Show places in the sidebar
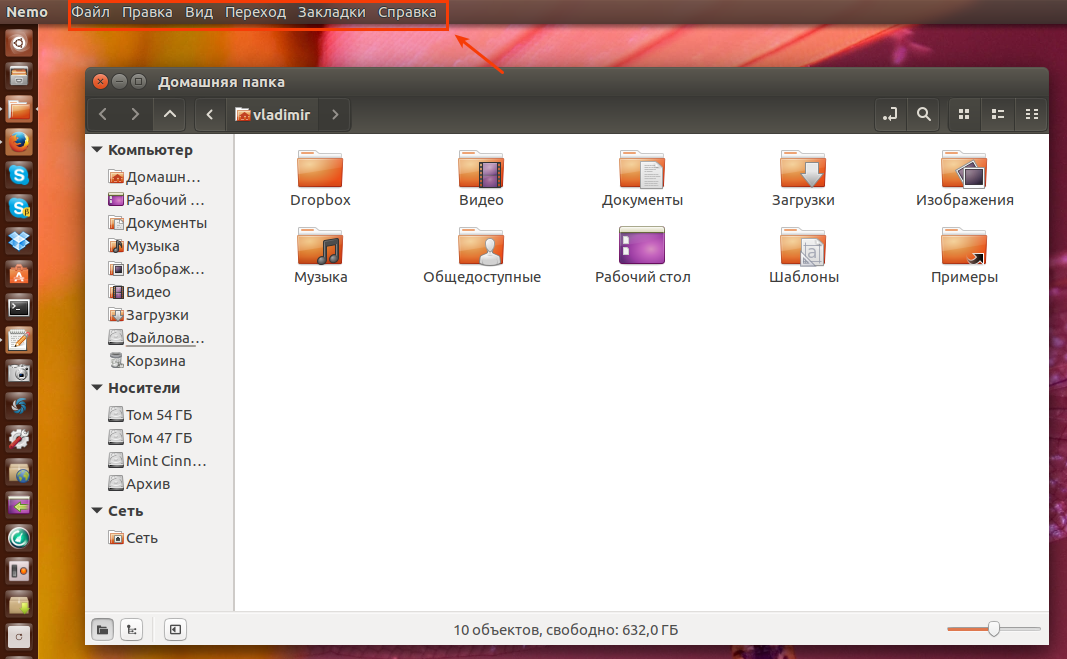 103,630
